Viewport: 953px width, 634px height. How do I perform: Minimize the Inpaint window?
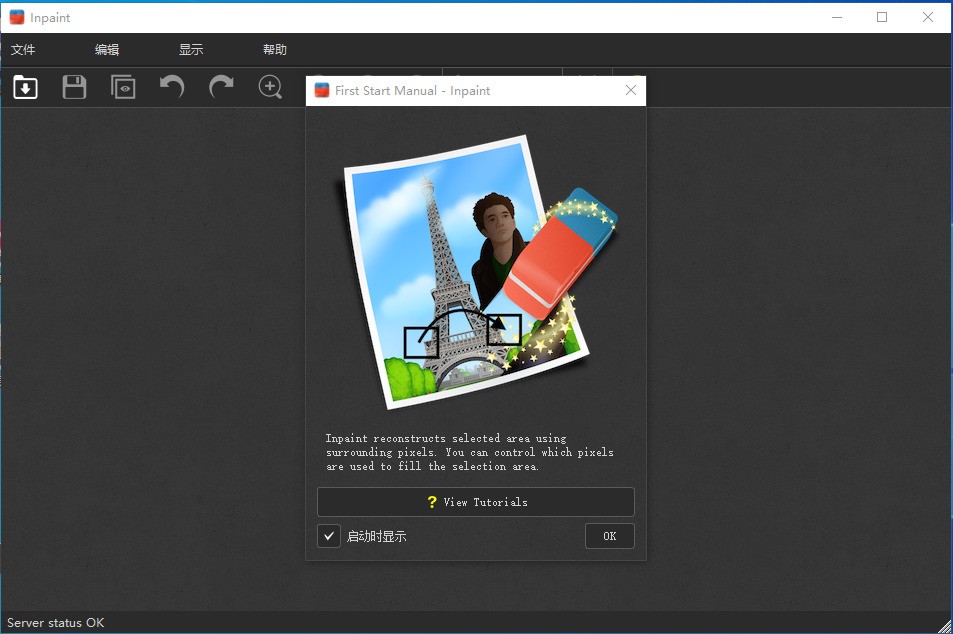click(x=836, y=17)
